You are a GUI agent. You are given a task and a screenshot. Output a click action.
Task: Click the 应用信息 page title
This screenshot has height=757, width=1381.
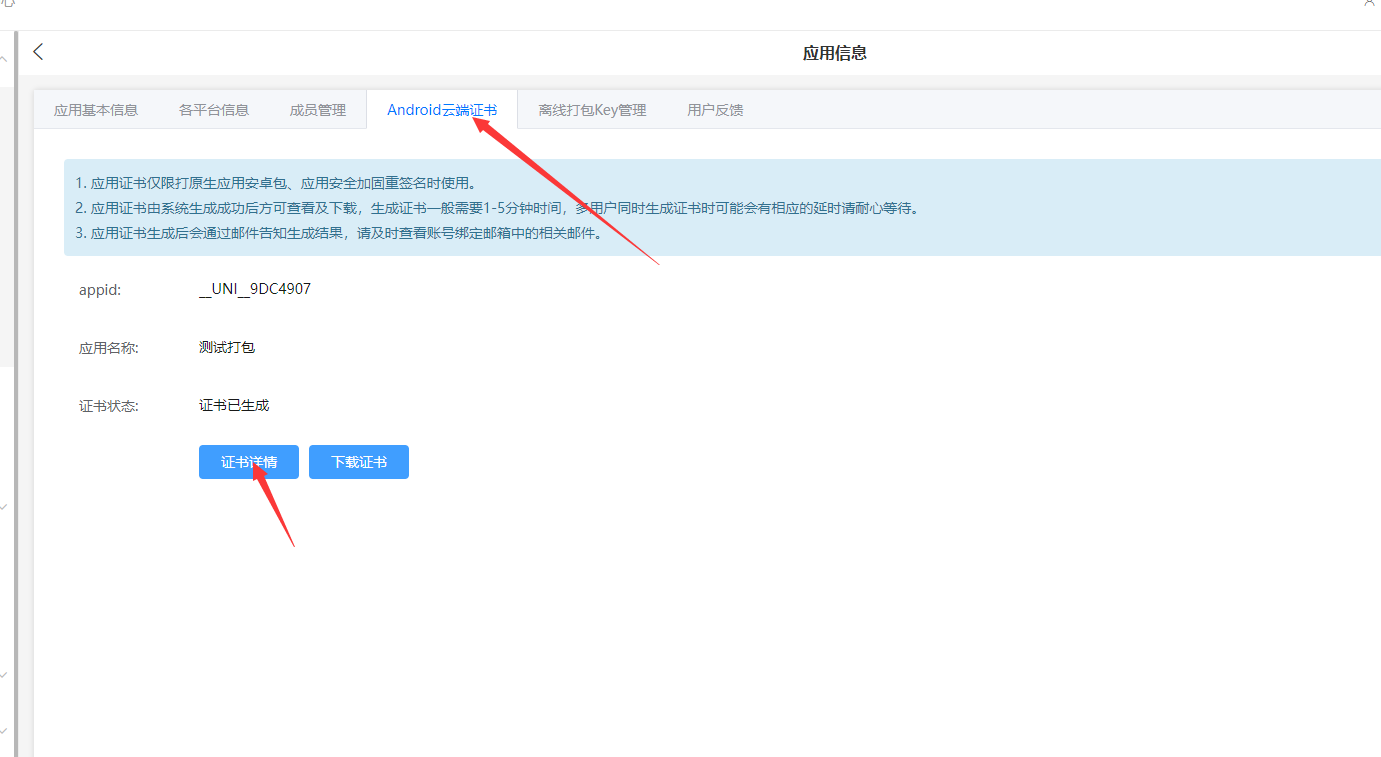835,53
